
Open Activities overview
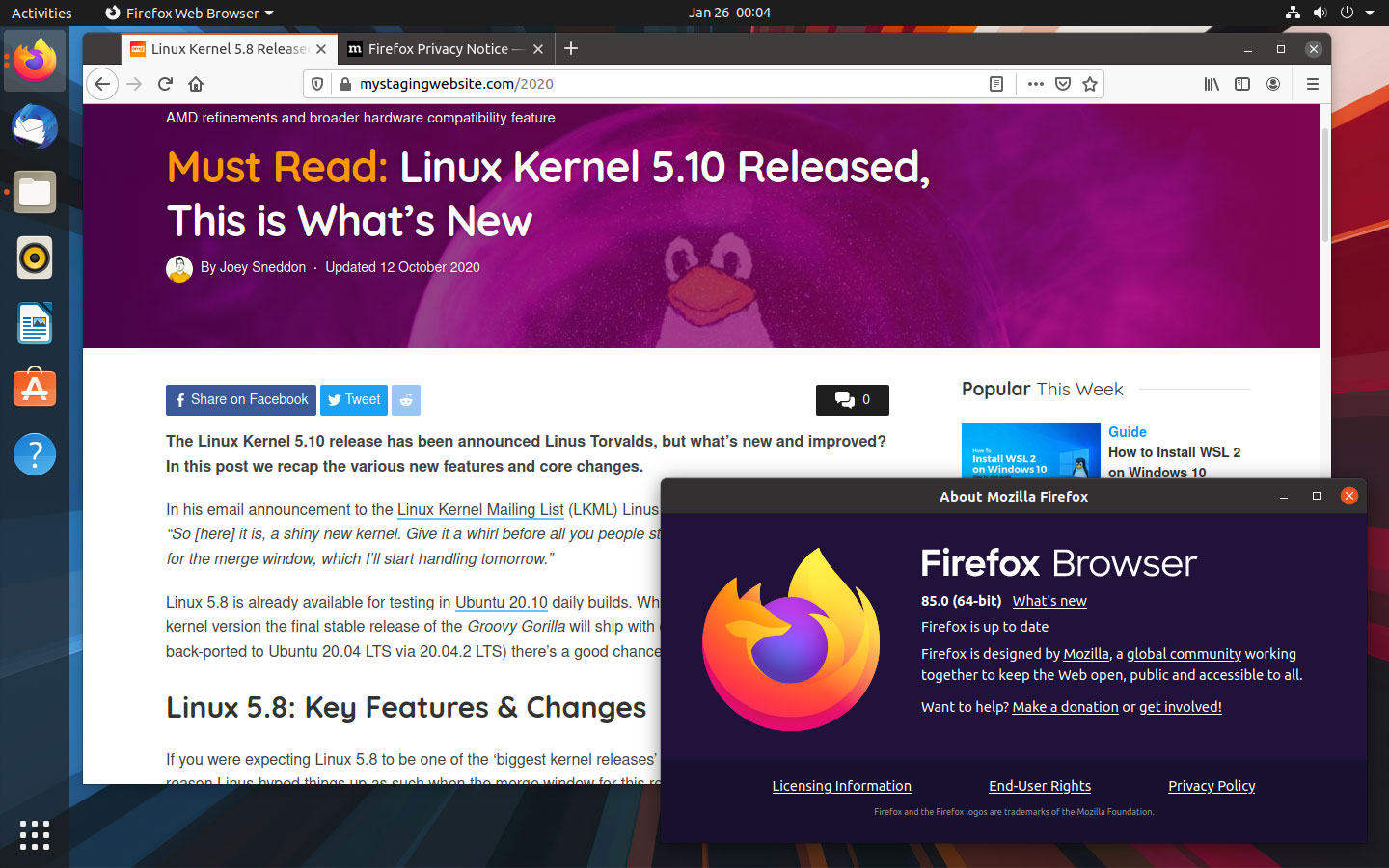[x=41, y=13]
